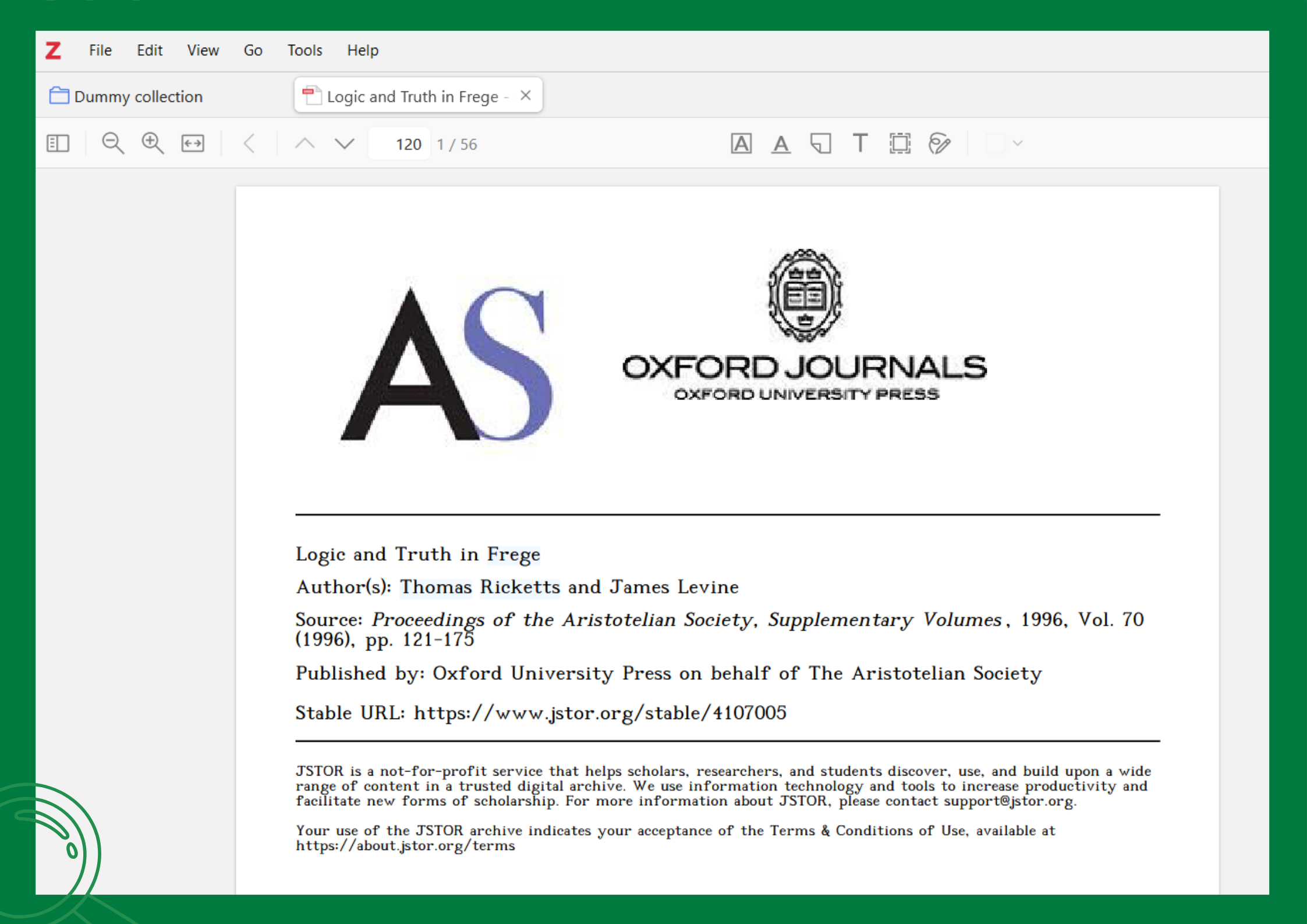Image resolution: width=1307 pixels, height=924 pixels.
Task: Select the area selection tool
Action: (899, 144)
